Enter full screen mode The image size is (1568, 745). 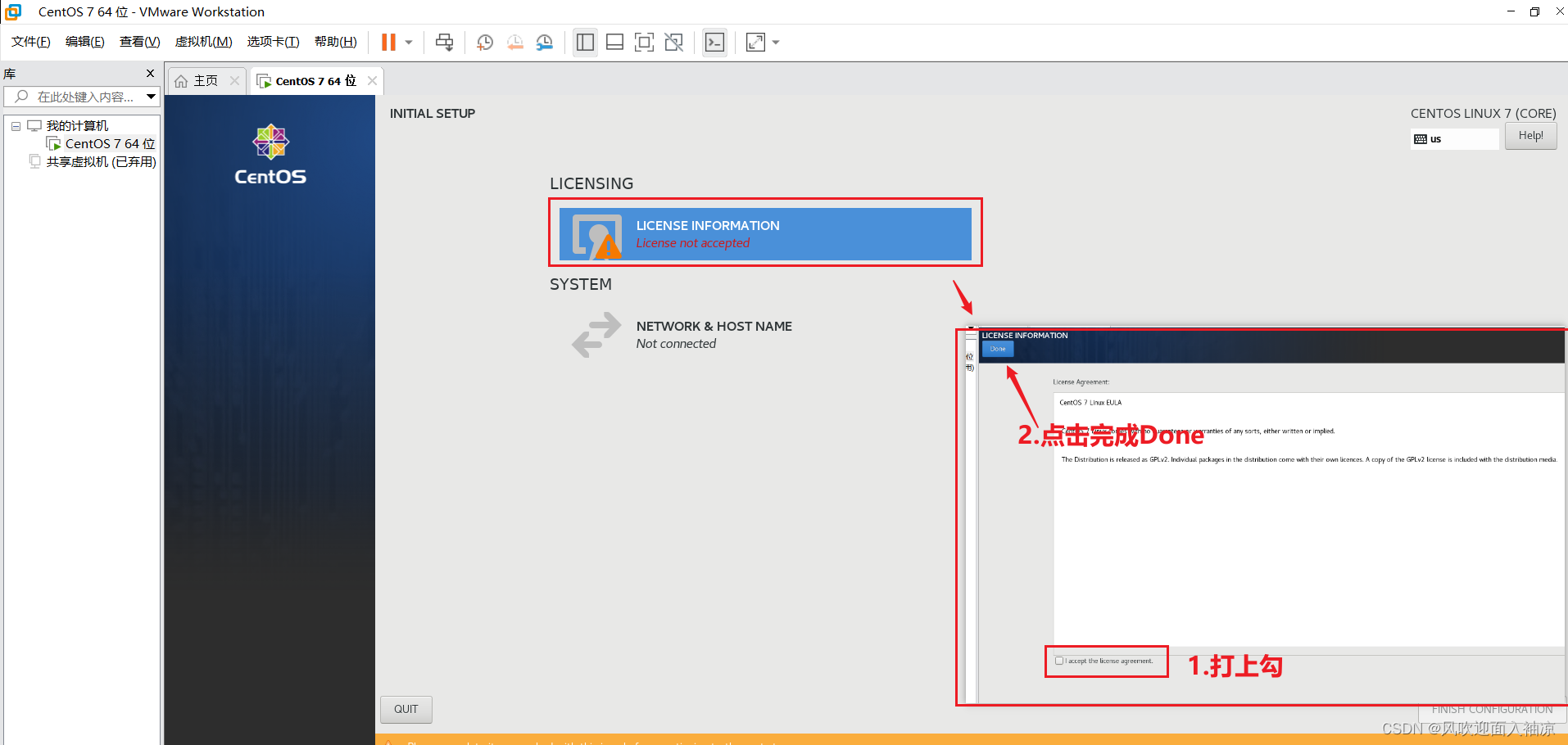click(x=644, y=42)
